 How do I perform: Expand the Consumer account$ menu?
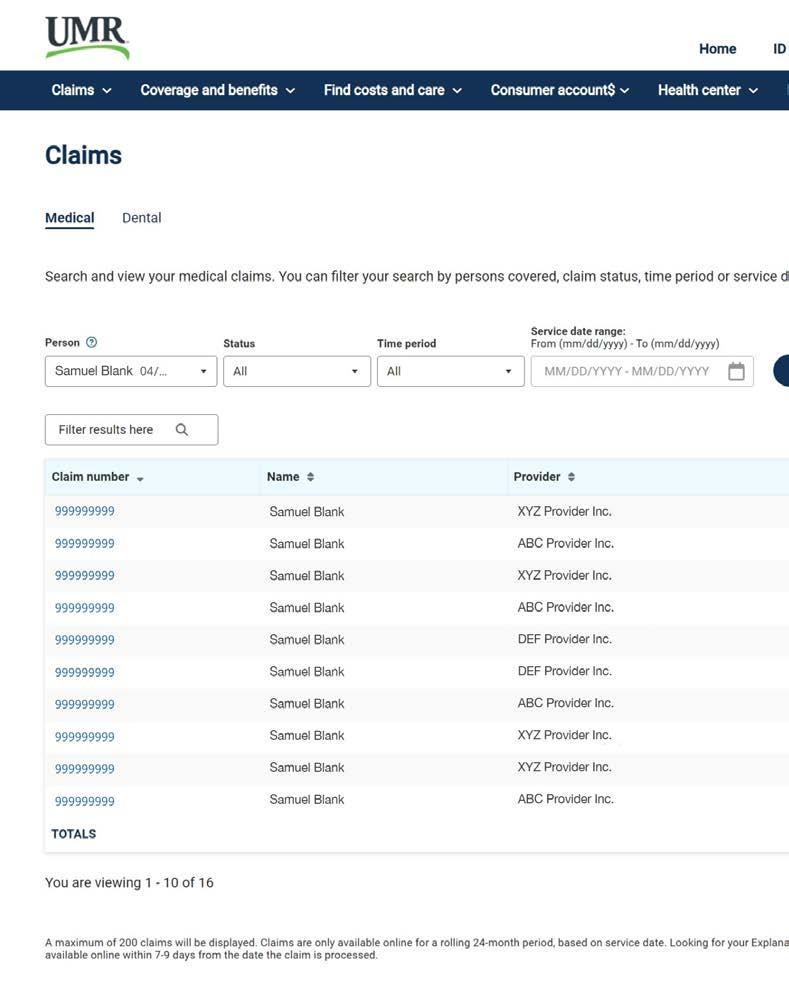560,90
